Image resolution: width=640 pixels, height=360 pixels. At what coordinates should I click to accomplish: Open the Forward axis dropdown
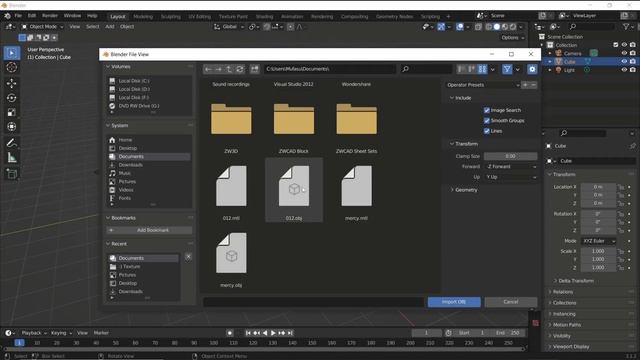click(511, 167)
